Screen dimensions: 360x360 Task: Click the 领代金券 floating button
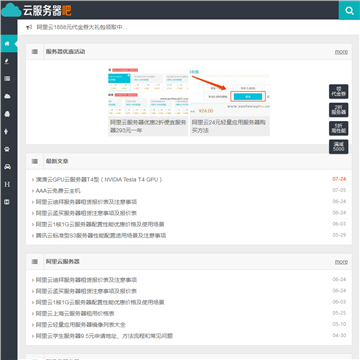(x=339, y=92)
